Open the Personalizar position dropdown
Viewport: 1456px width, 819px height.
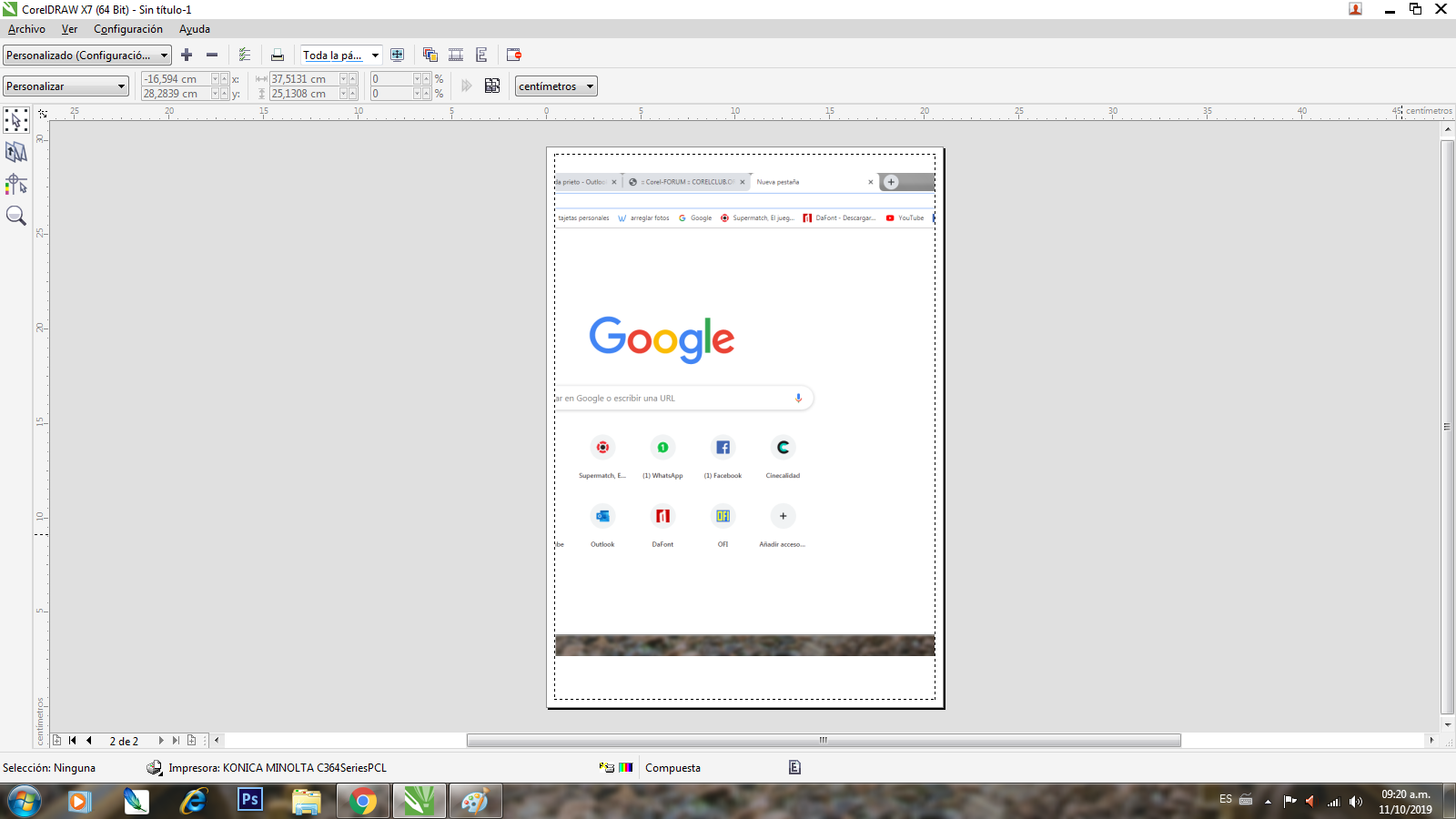point(66,86)
